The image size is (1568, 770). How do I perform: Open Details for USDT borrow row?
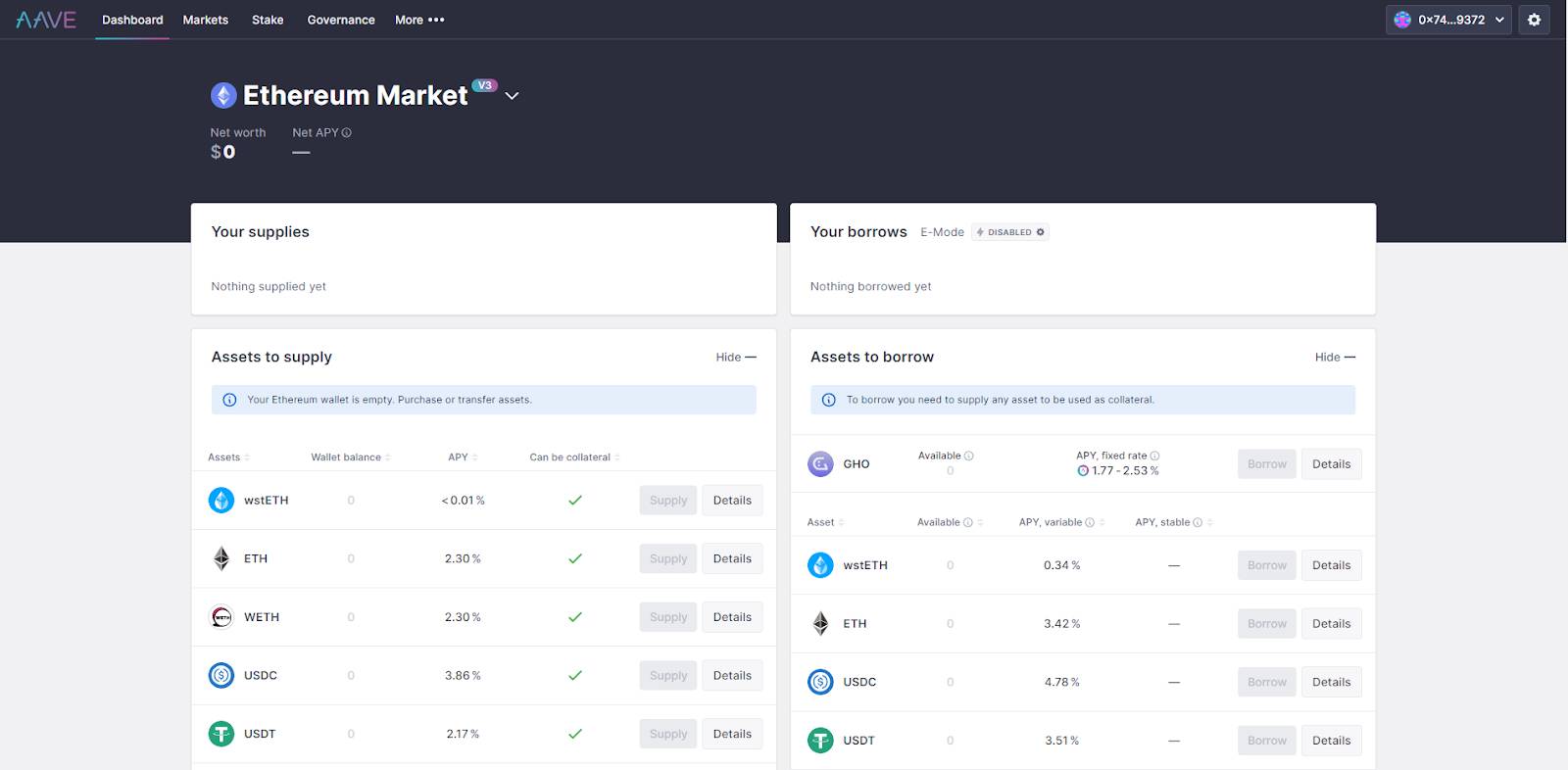tap(1332, 741)
